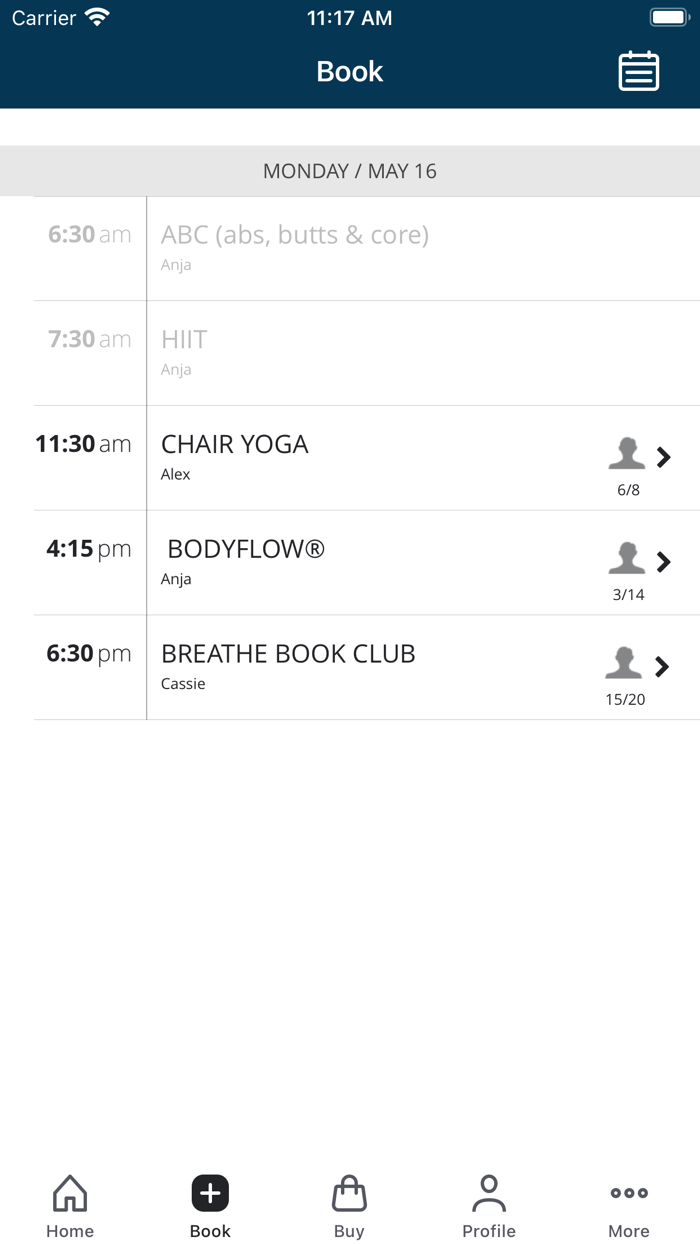Tap the Home icon
The image size is (700, 1244).
69,1193
